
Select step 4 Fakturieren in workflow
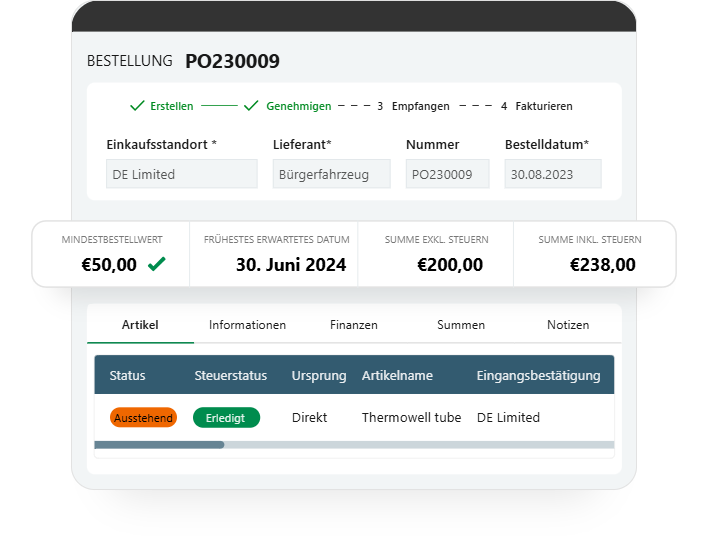(537, 106)
